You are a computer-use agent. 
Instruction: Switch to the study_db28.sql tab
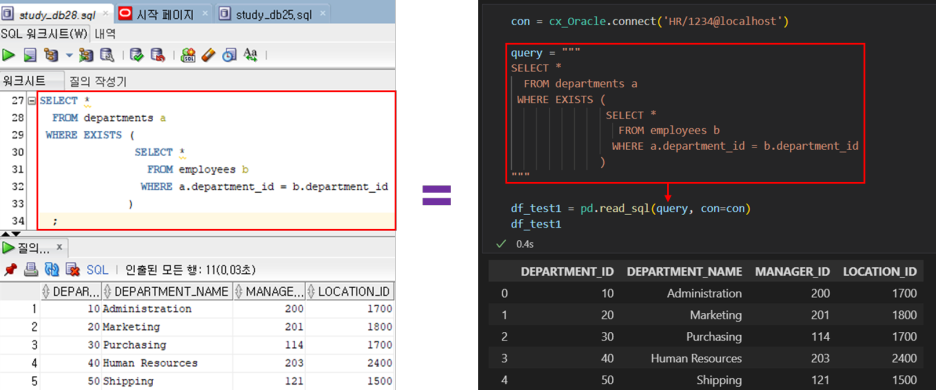tap(57, 15)
